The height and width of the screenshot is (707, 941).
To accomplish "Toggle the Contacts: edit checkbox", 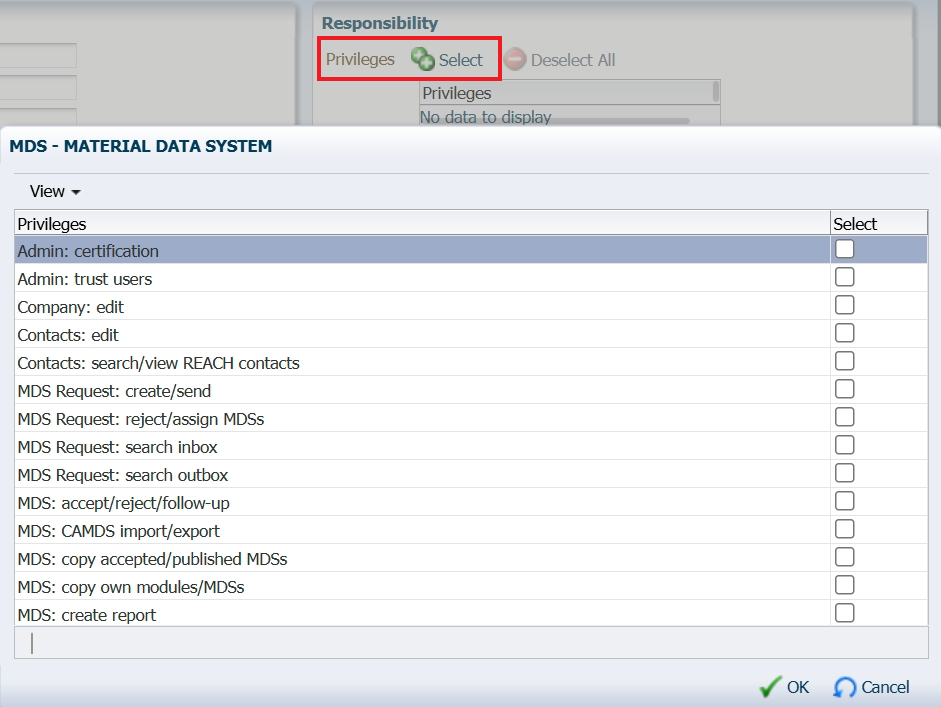I will pos(845,333).
